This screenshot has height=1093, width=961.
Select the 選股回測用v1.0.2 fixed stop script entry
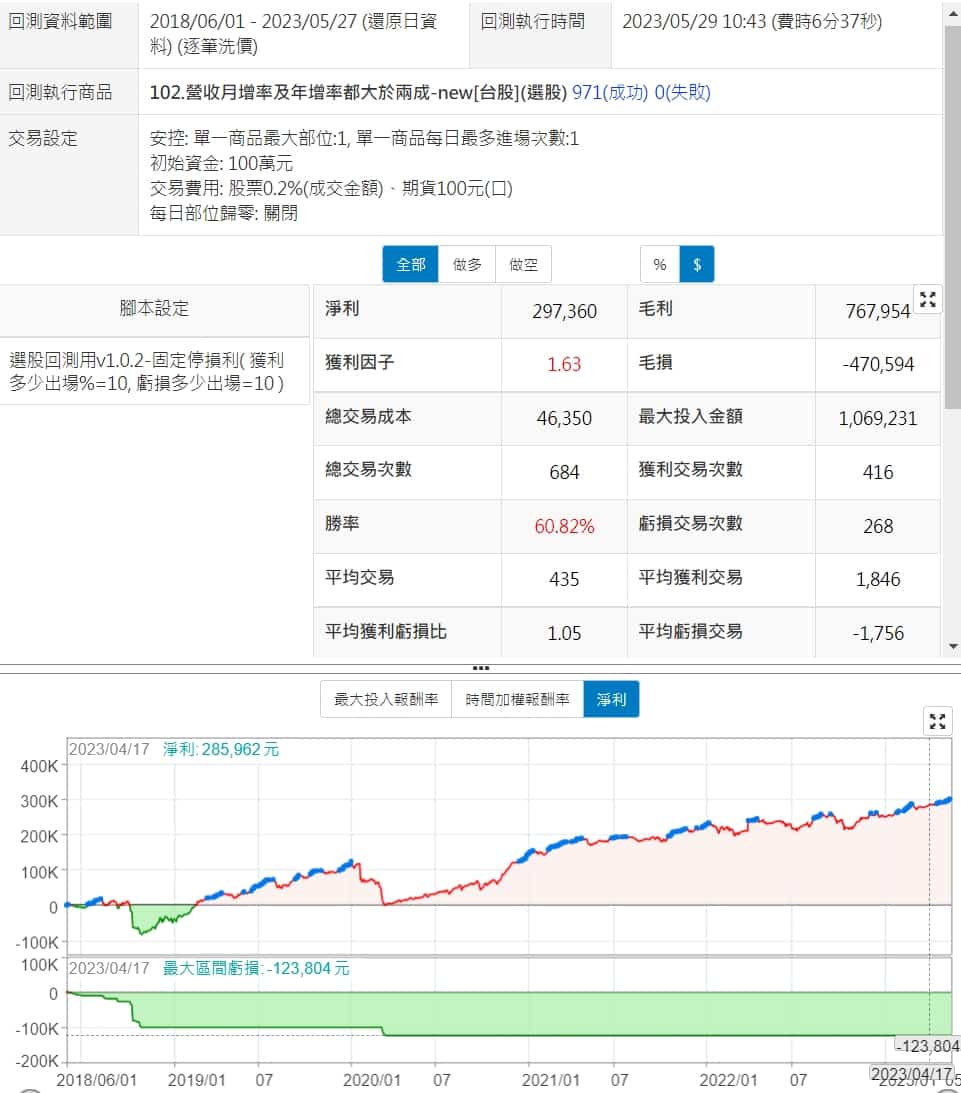pos(148,371)
